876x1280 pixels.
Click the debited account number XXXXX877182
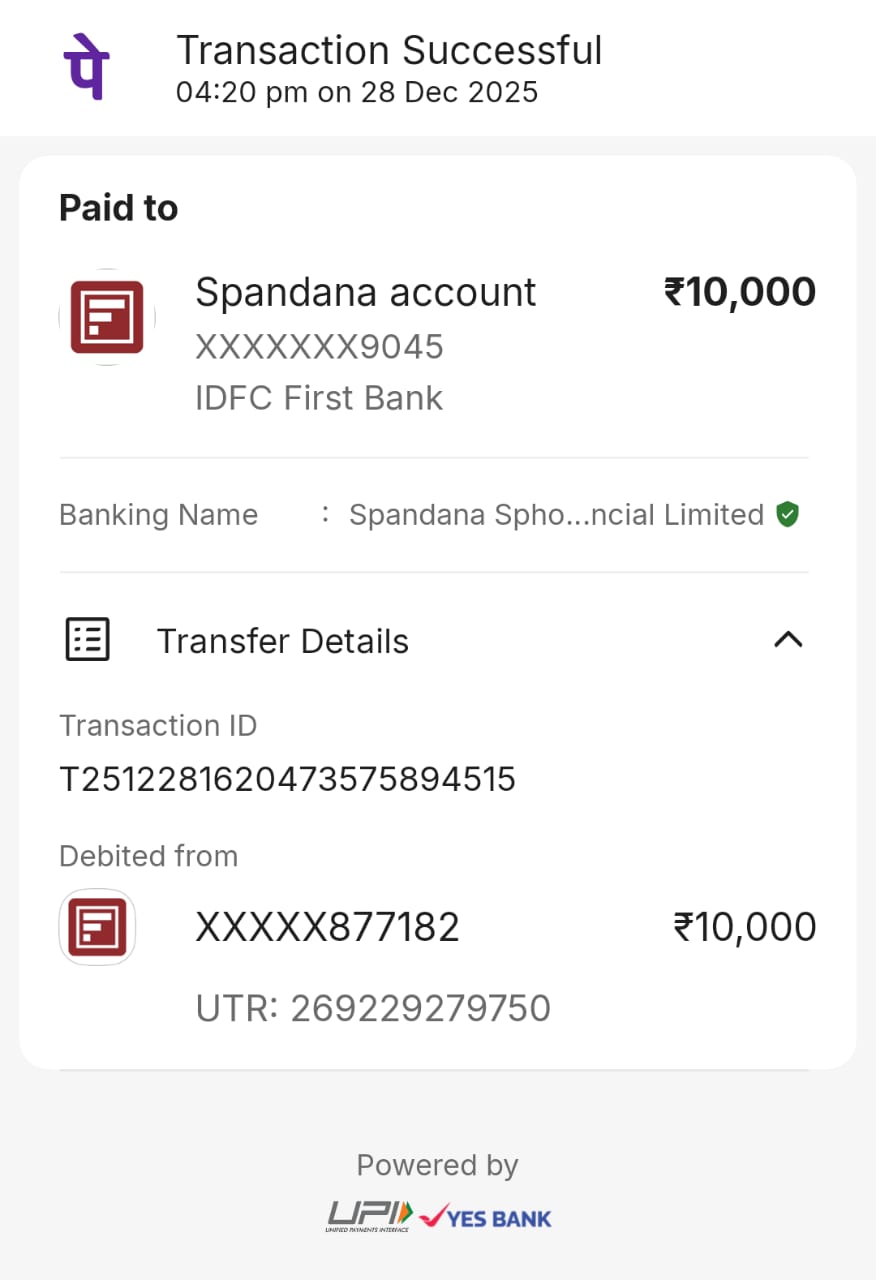click(327, 928)
